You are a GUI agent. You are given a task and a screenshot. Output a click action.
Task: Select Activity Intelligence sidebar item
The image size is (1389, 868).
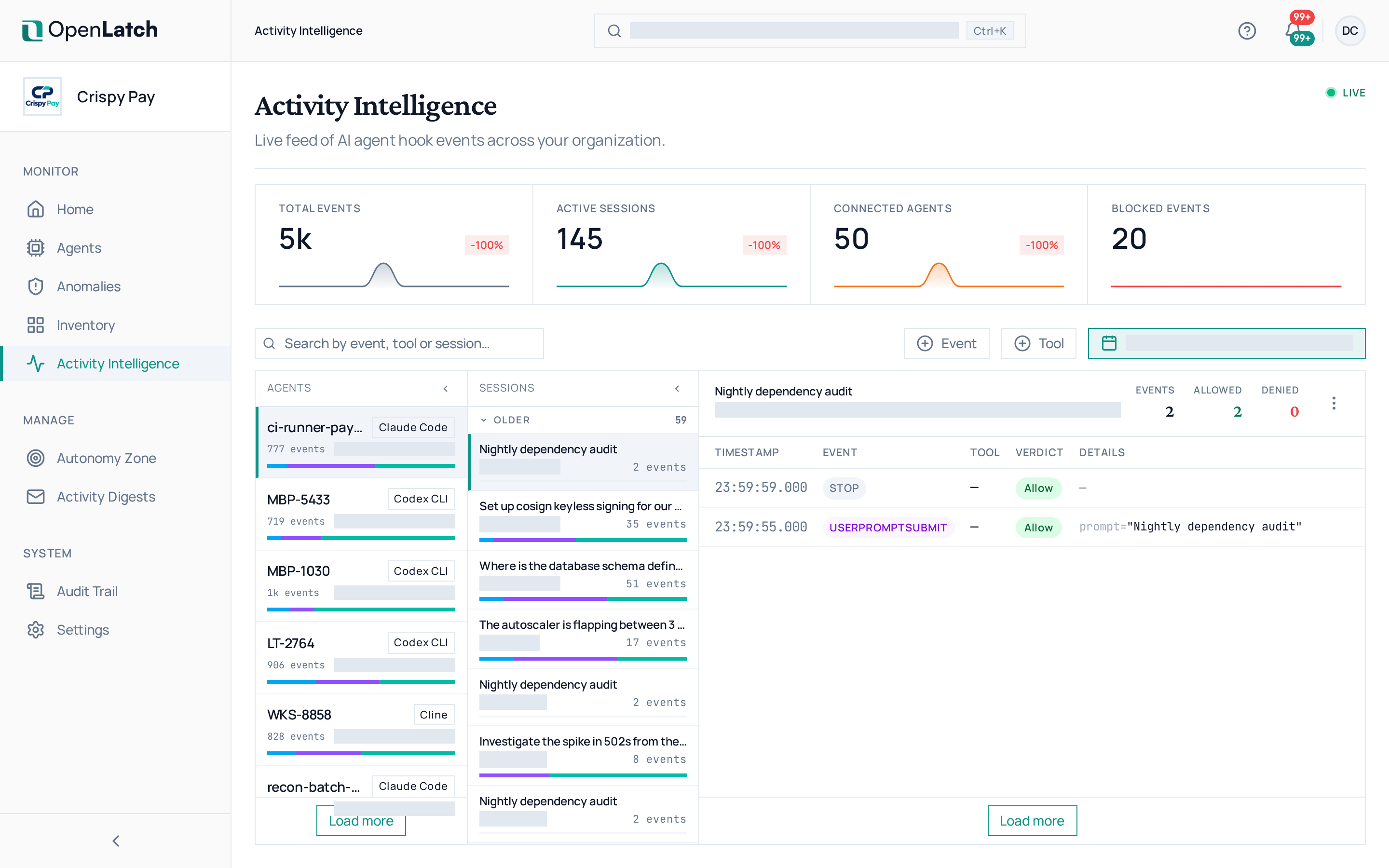coord(115,364)
